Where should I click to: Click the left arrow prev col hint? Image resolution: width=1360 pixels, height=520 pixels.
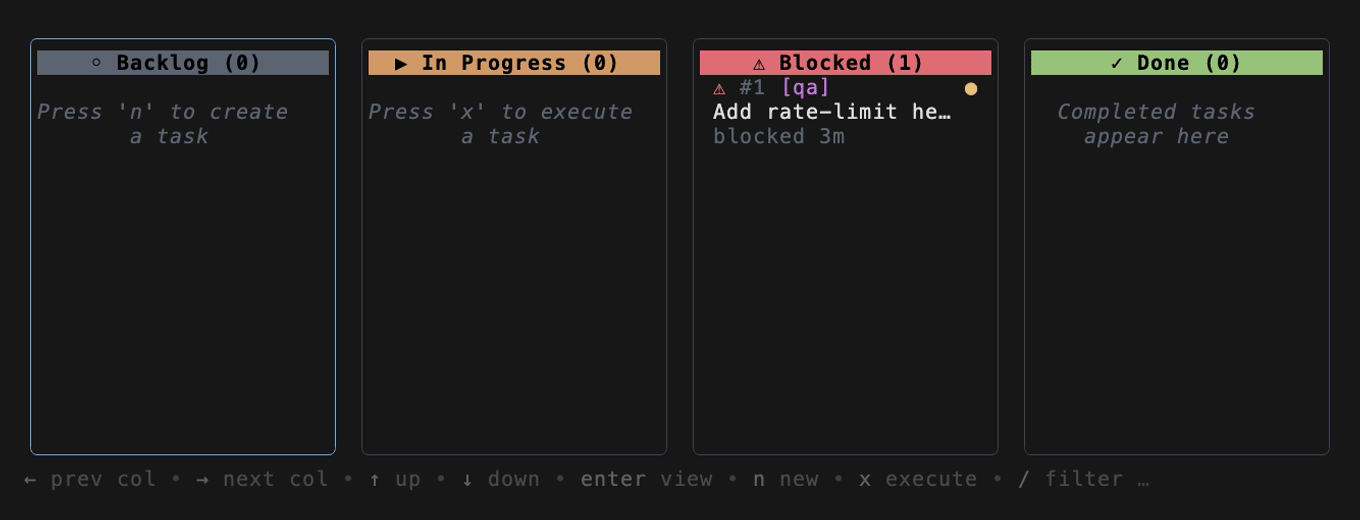click(90, 479)
